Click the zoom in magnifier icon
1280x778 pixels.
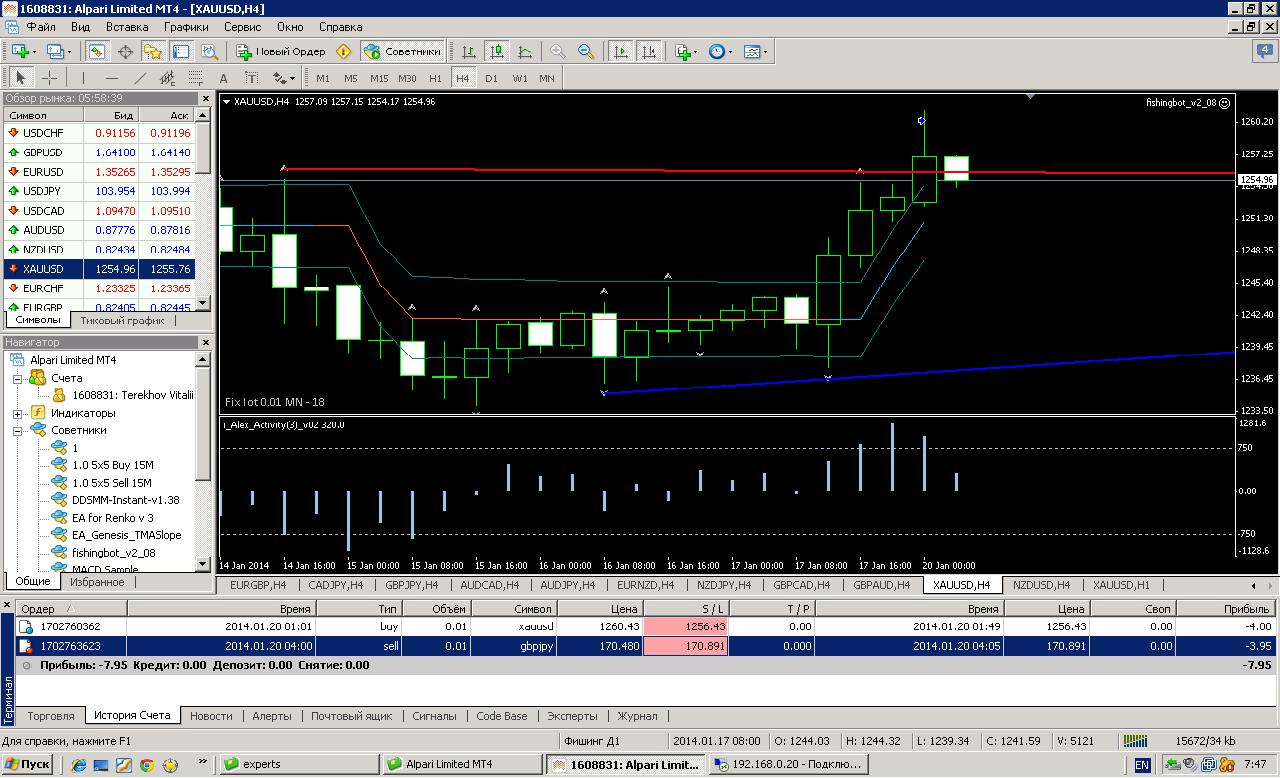(x=558, y=52)
